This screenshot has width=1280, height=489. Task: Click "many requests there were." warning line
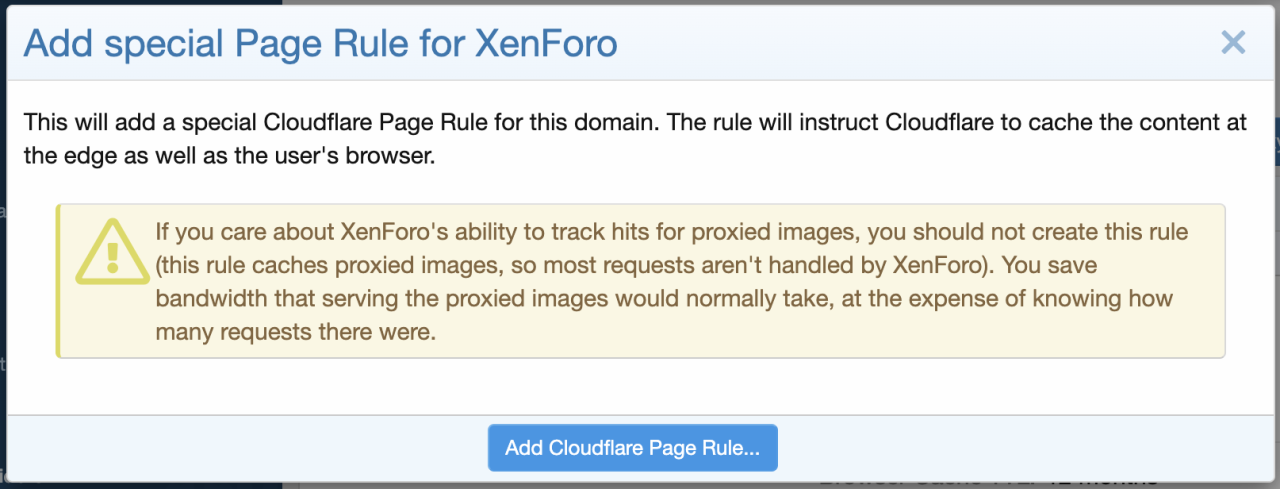[x=295, y=332]
